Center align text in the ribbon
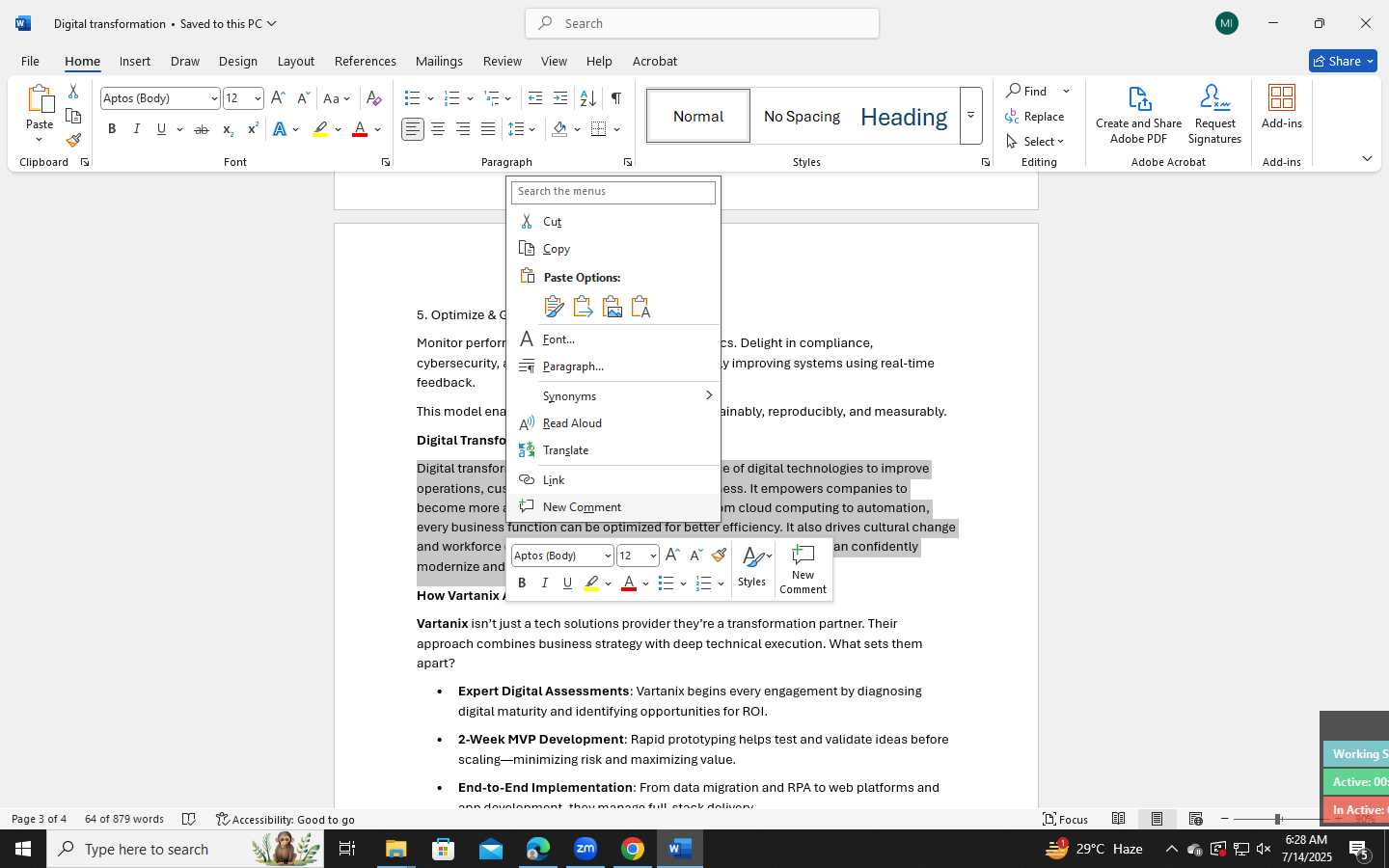Image resolution: width=1389 pixels, height=868 pixels. click(438, 129)
